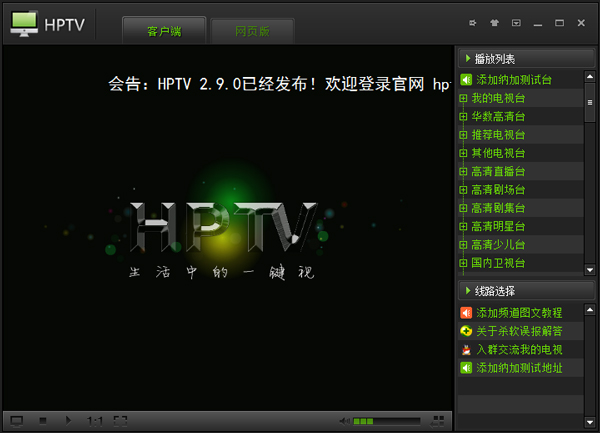Click green speaker icon beside 添加纳加测试地址
The height and width of the screenshot is (433, 600).
click(x=466, y=368)
